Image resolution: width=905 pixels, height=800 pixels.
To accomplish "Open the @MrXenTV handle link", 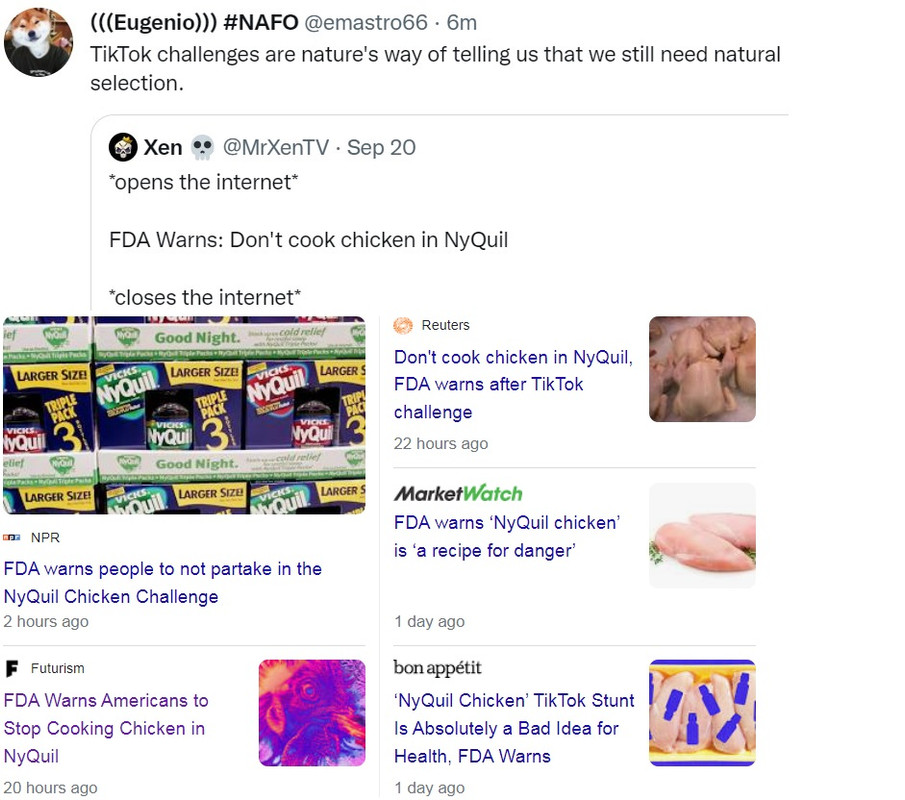I will pyautogui.click(x=276, y=147).
